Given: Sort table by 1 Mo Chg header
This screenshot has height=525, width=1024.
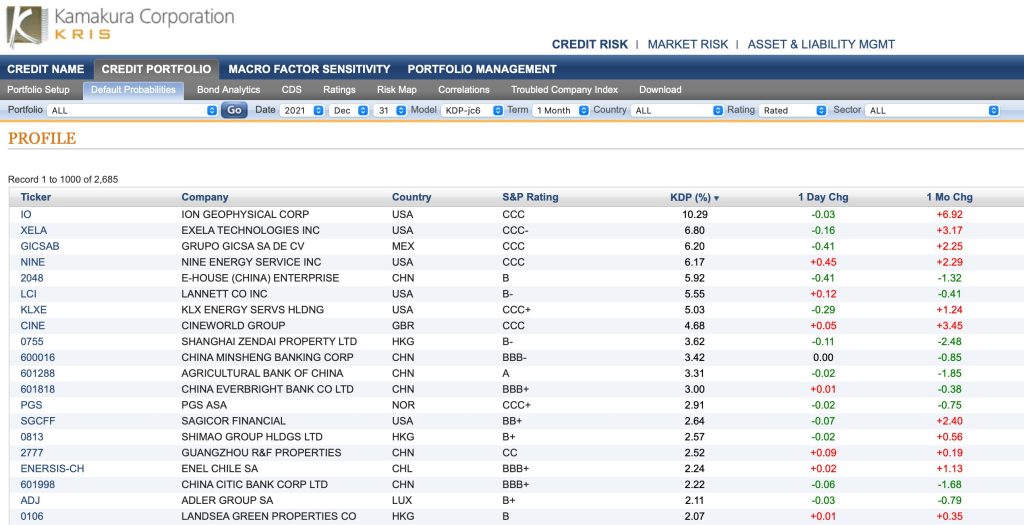Looking at the screenshot, I should [949, 197].
